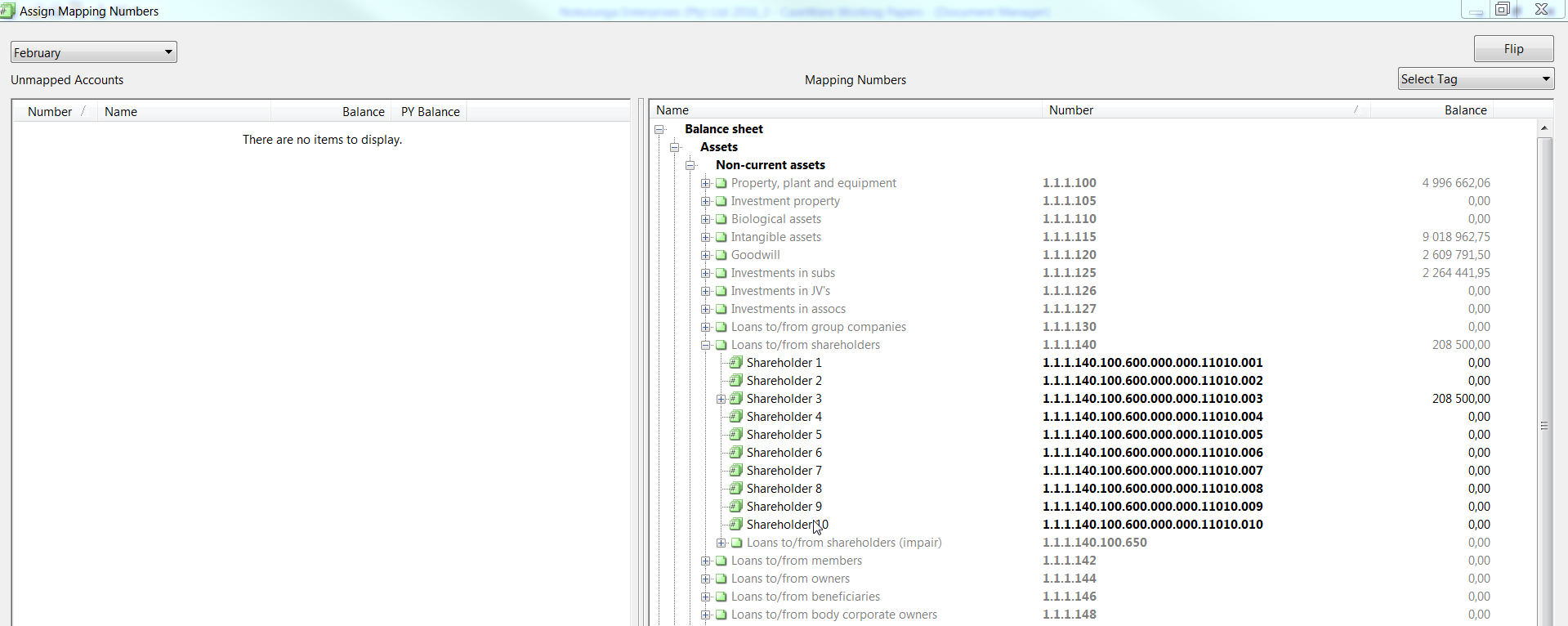The image size is (1568, 626).
Task: Click the vertical scrollbar up arrow
Action: click(1543, 128)
